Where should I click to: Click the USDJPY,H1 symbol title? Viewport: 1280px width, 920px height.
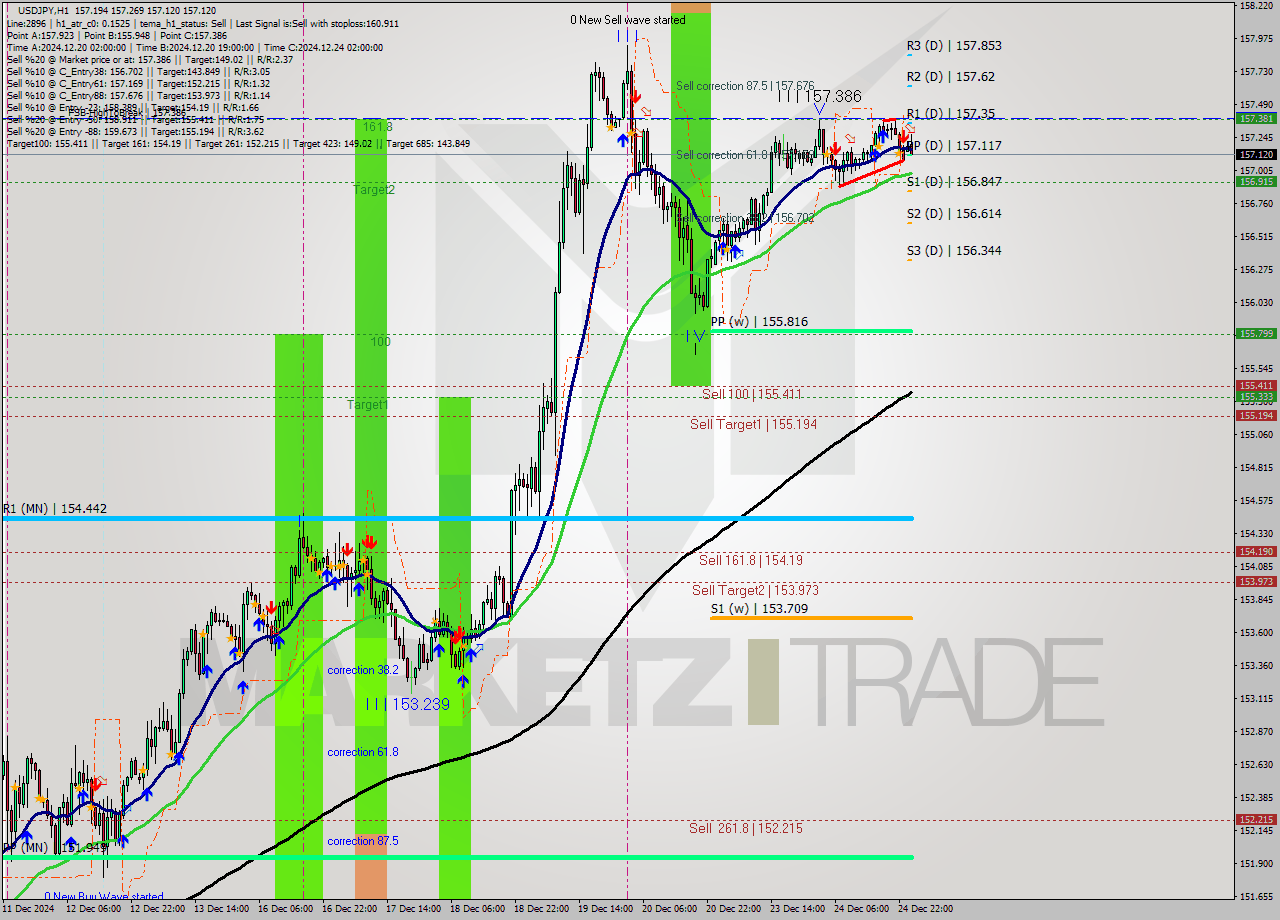coord(44,10)
